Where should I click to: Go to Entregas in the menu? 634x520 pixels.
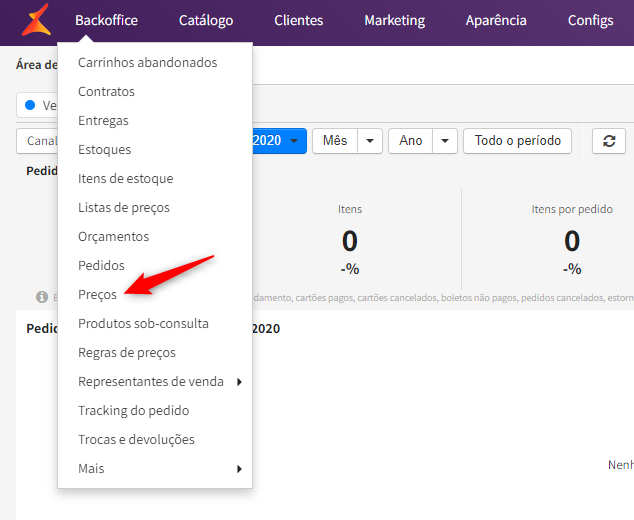103,121
